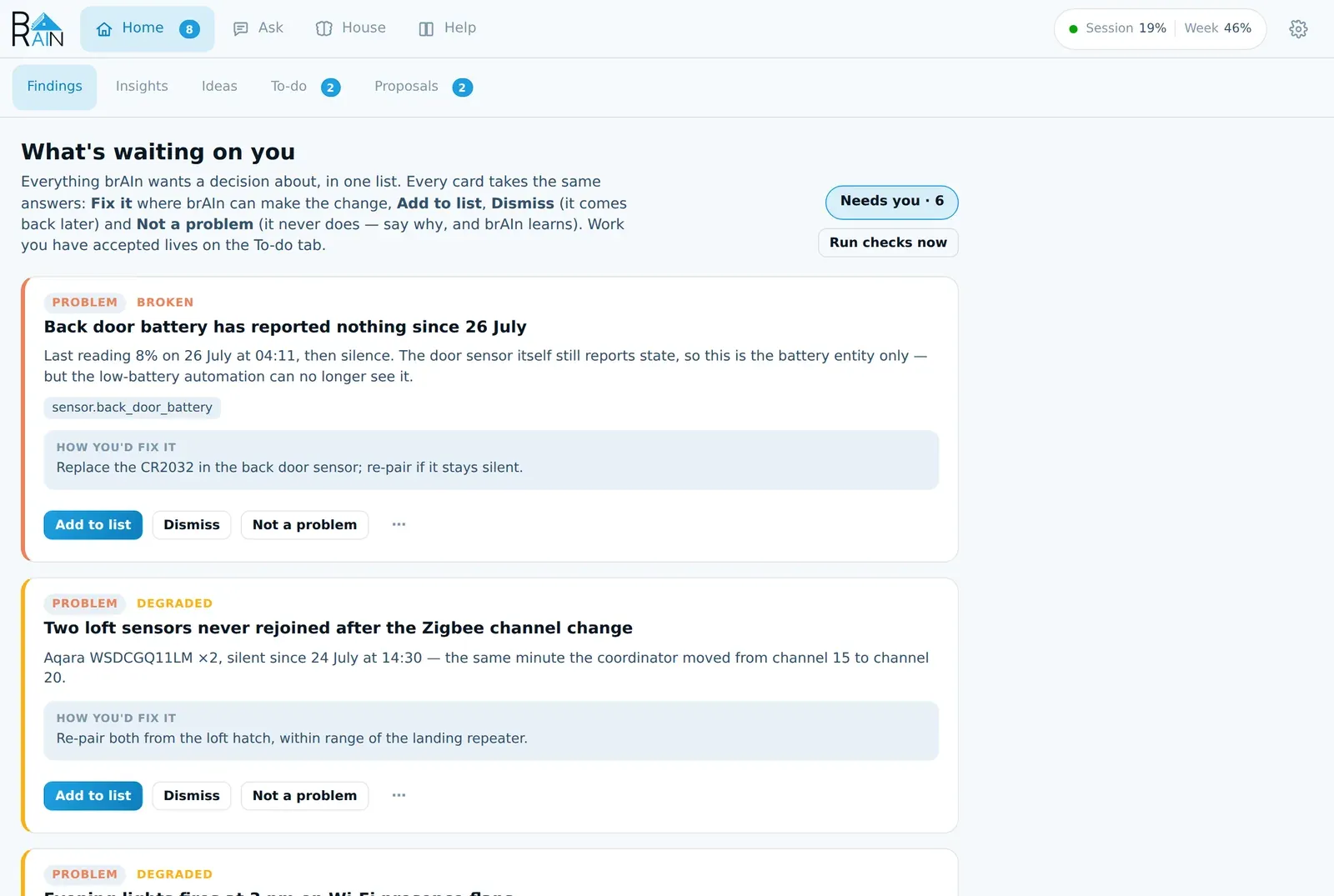Screen dimensions: 1334x896
Task: Switch to the Insights tab
Action: [142, 87]
